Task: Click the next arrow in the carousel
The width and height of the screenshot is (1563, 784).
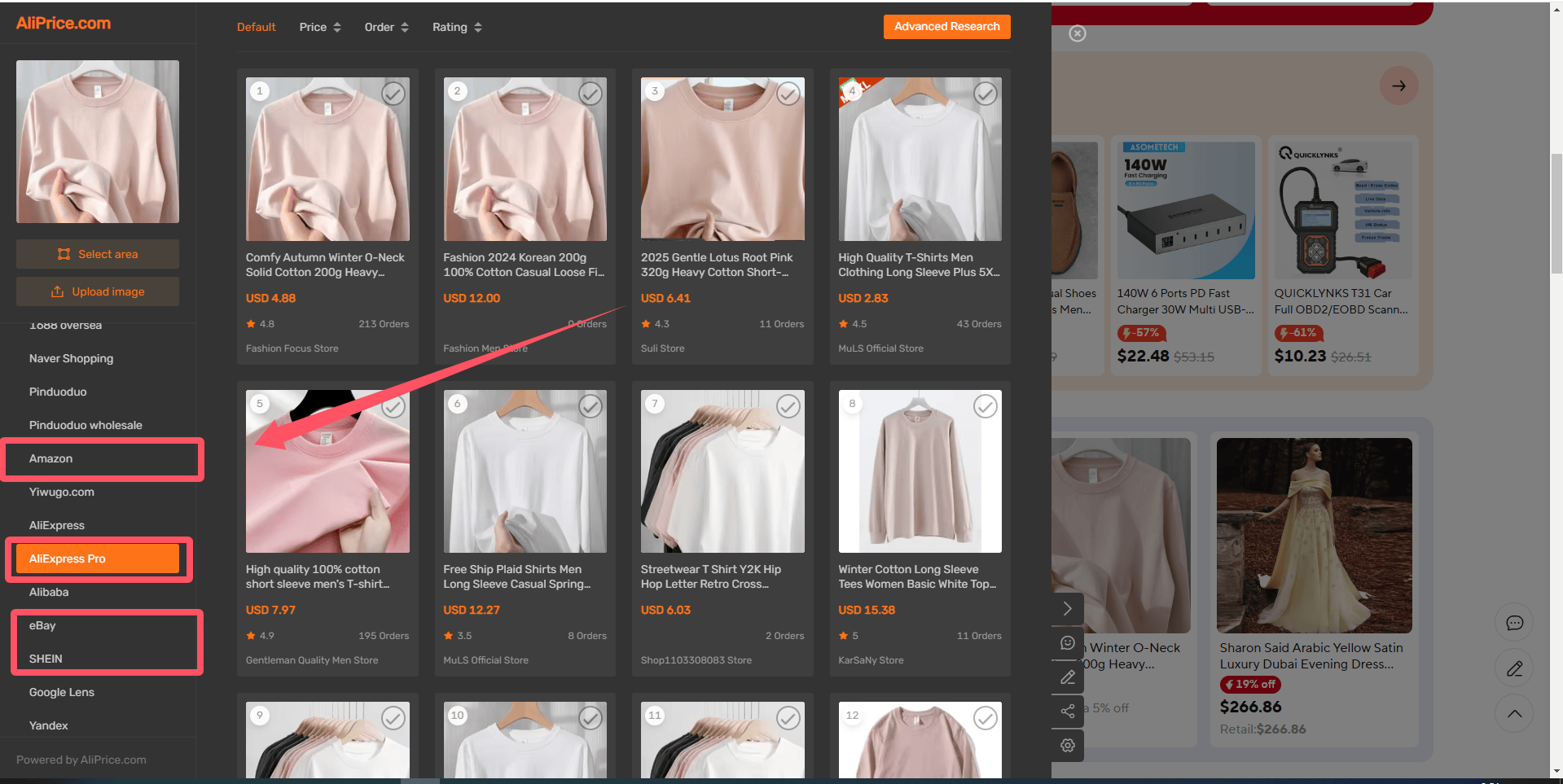Action: [x=1398, y=85]
